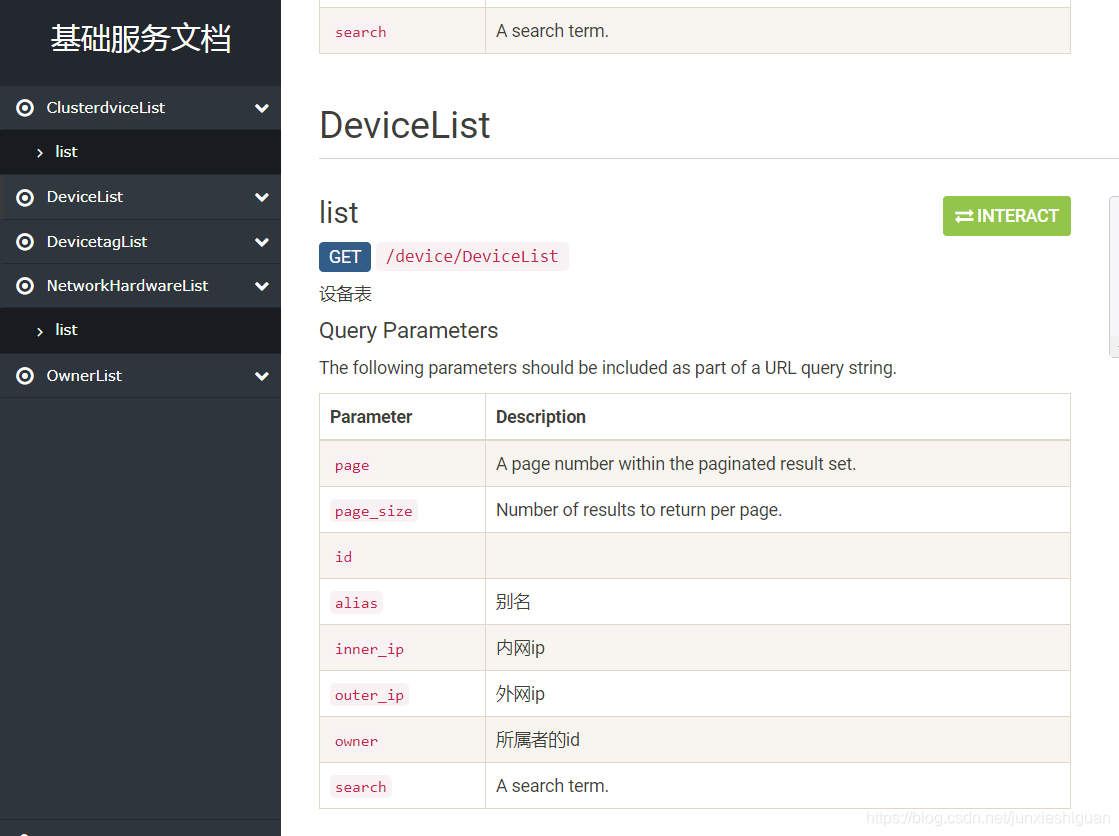Select list under ClusterdviceList
This screenshot has height=836, width=1119.
141,152
